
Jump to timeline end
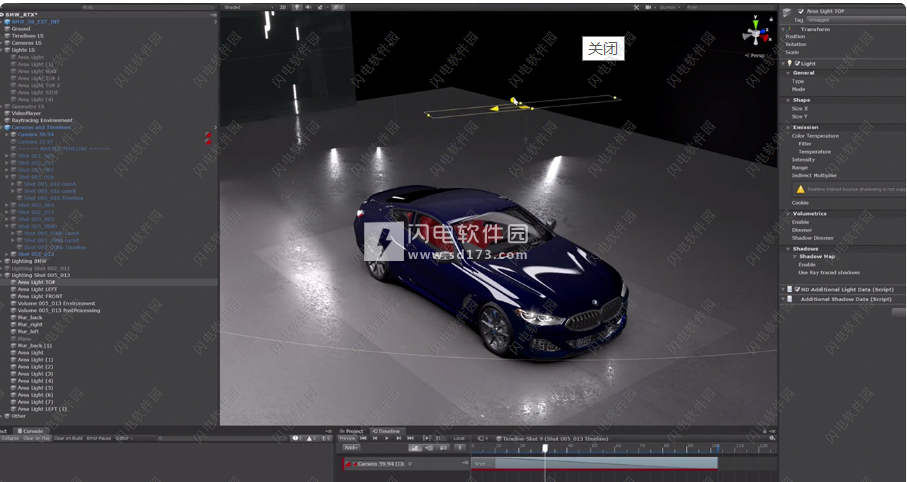pos(410,439)
